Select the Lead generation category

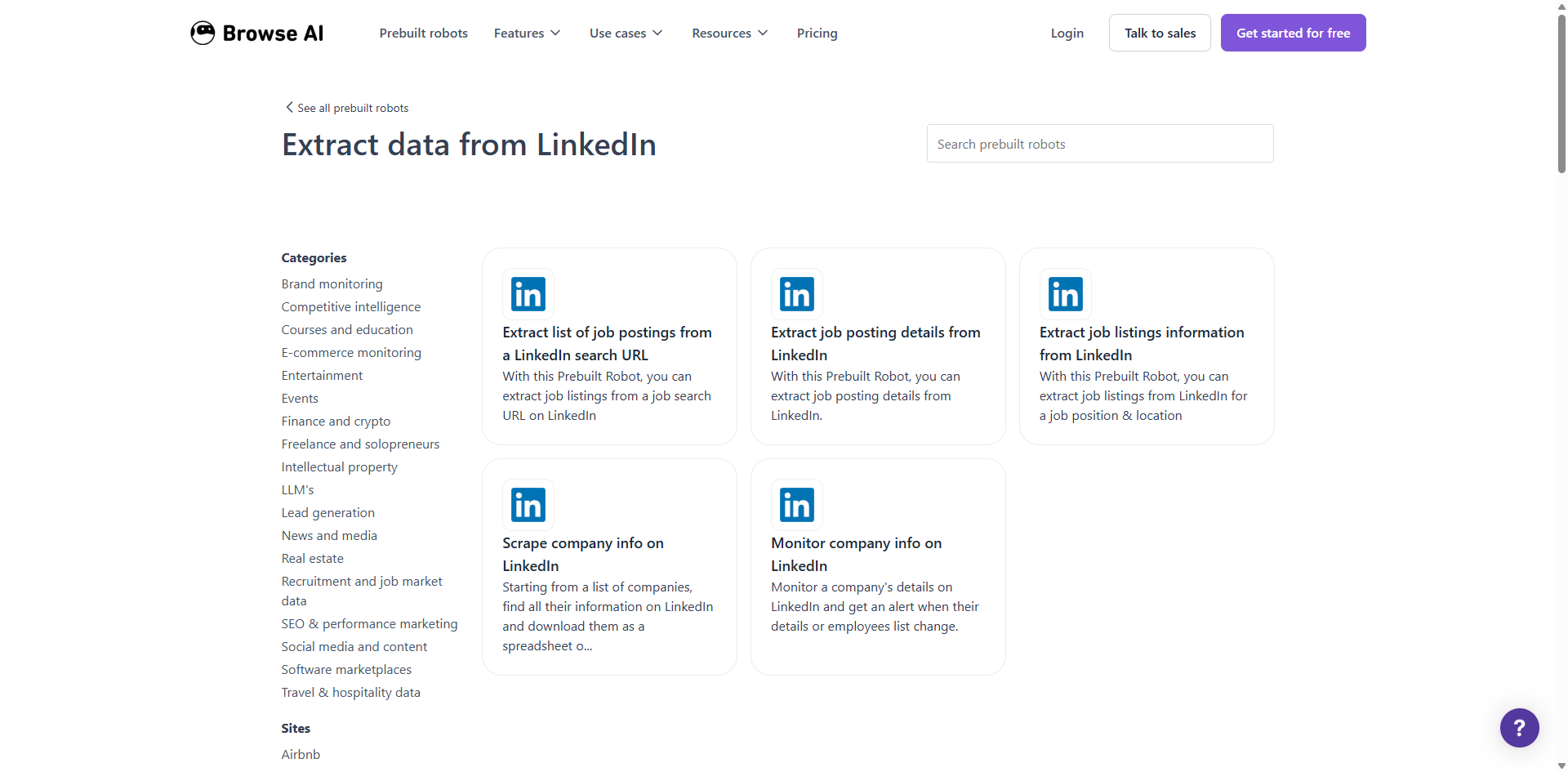(x=327, y=513)
